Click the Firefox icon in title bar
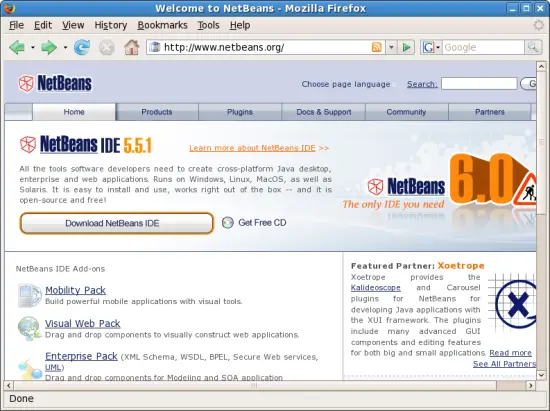The image size is (550, 411). click(x=9, y=8)
